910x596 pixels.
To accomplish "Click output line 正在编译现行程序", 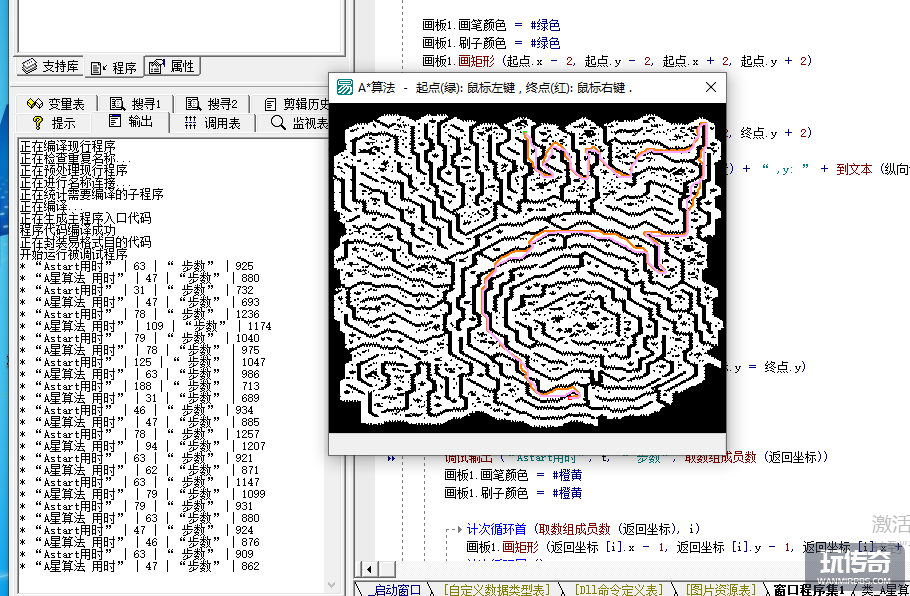I will click(x=68, y=146).
